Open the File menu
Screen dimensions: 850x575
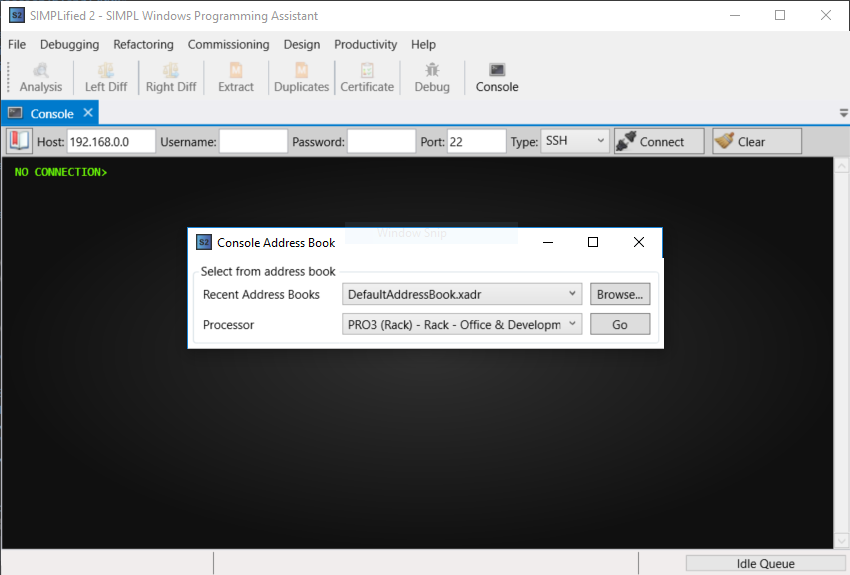coord(17,44)
